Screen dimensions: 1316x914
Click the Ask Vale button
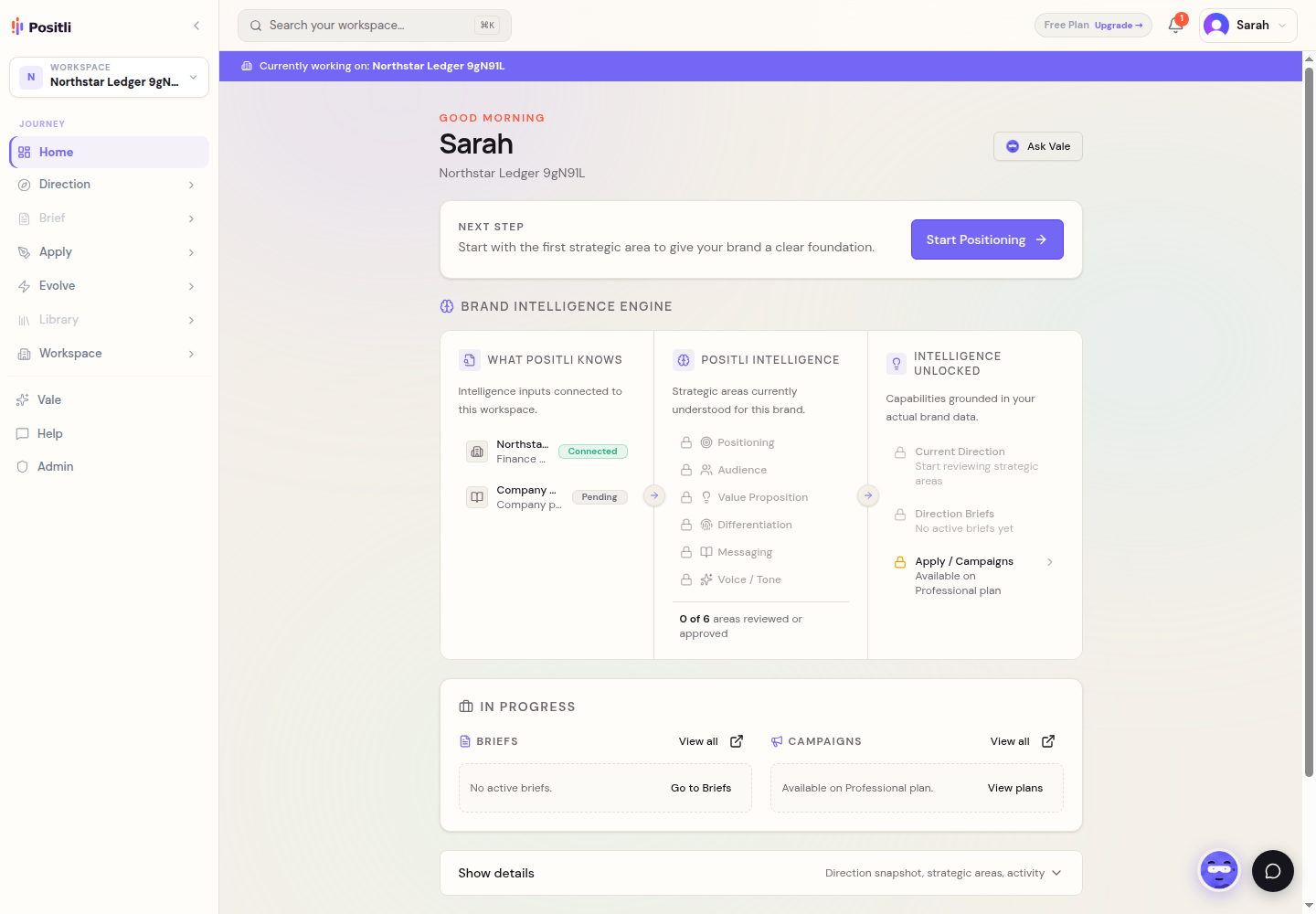click(1038, 146)
